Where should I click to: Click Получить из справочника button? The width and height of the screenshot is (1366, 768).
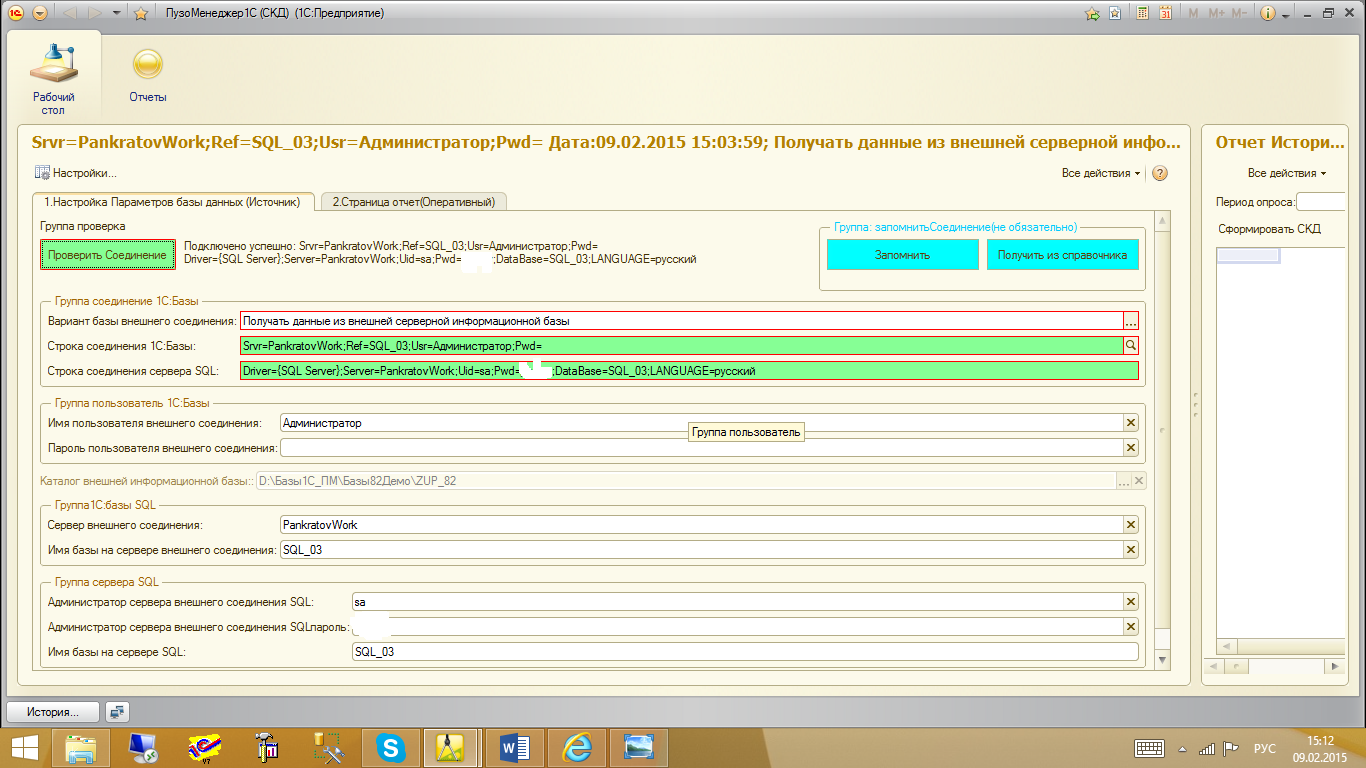tap(1062, 255)
